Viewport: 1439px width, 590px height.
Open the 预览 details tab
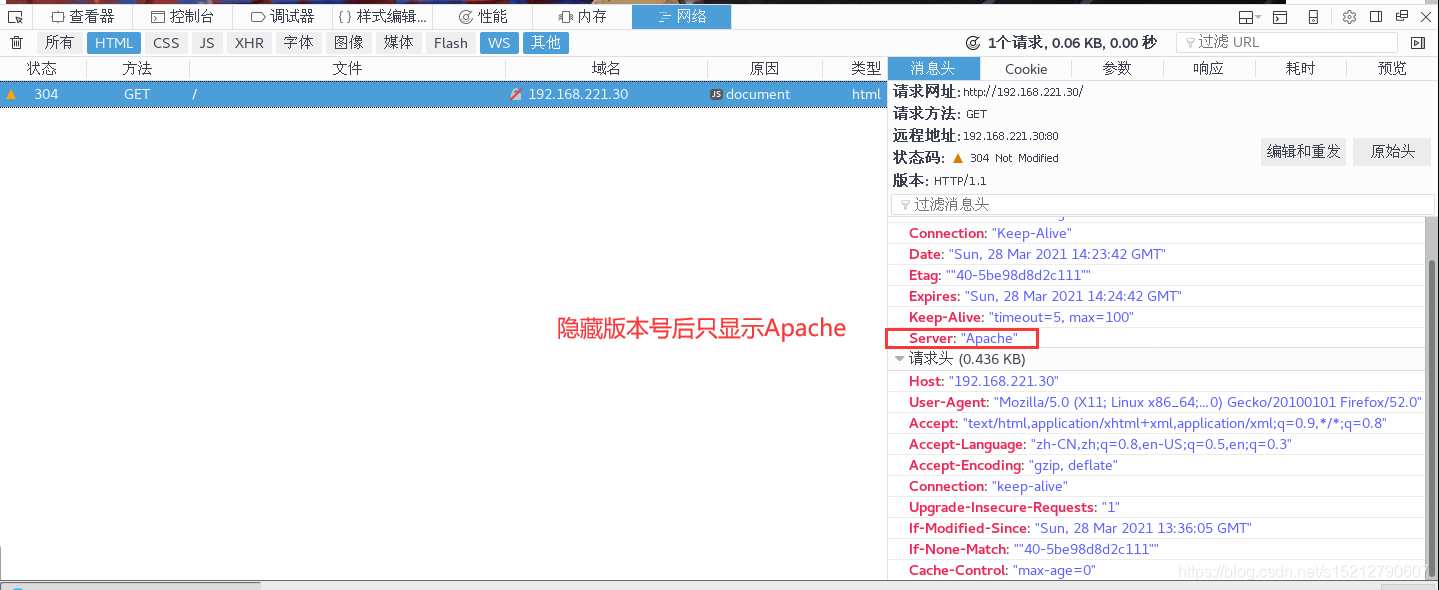1392,68
